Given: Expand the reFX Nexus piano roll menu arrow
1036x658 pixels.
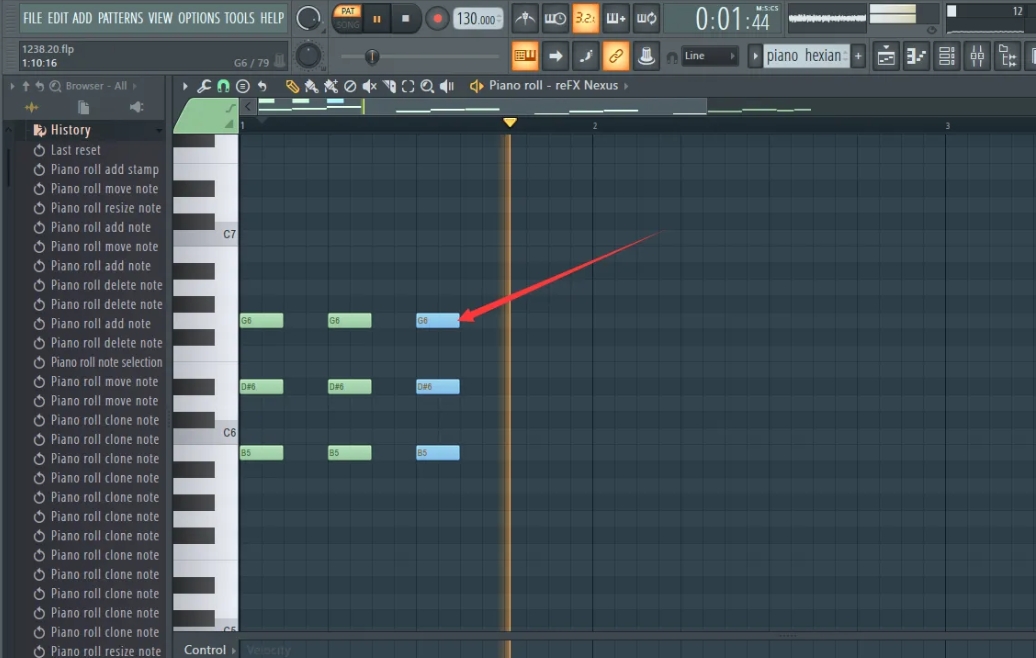Looking at the screenshot, I should coord(625,86).
